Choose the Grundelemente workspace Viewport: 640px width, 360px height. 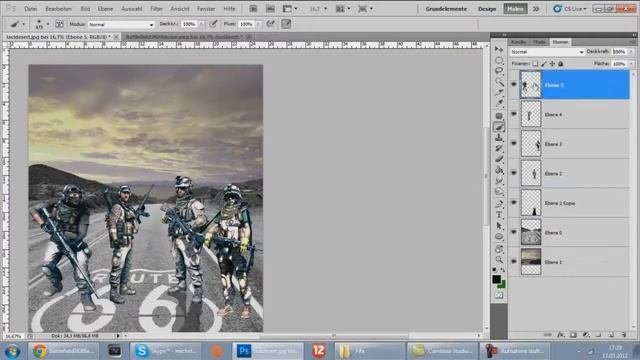coord(446,9)
